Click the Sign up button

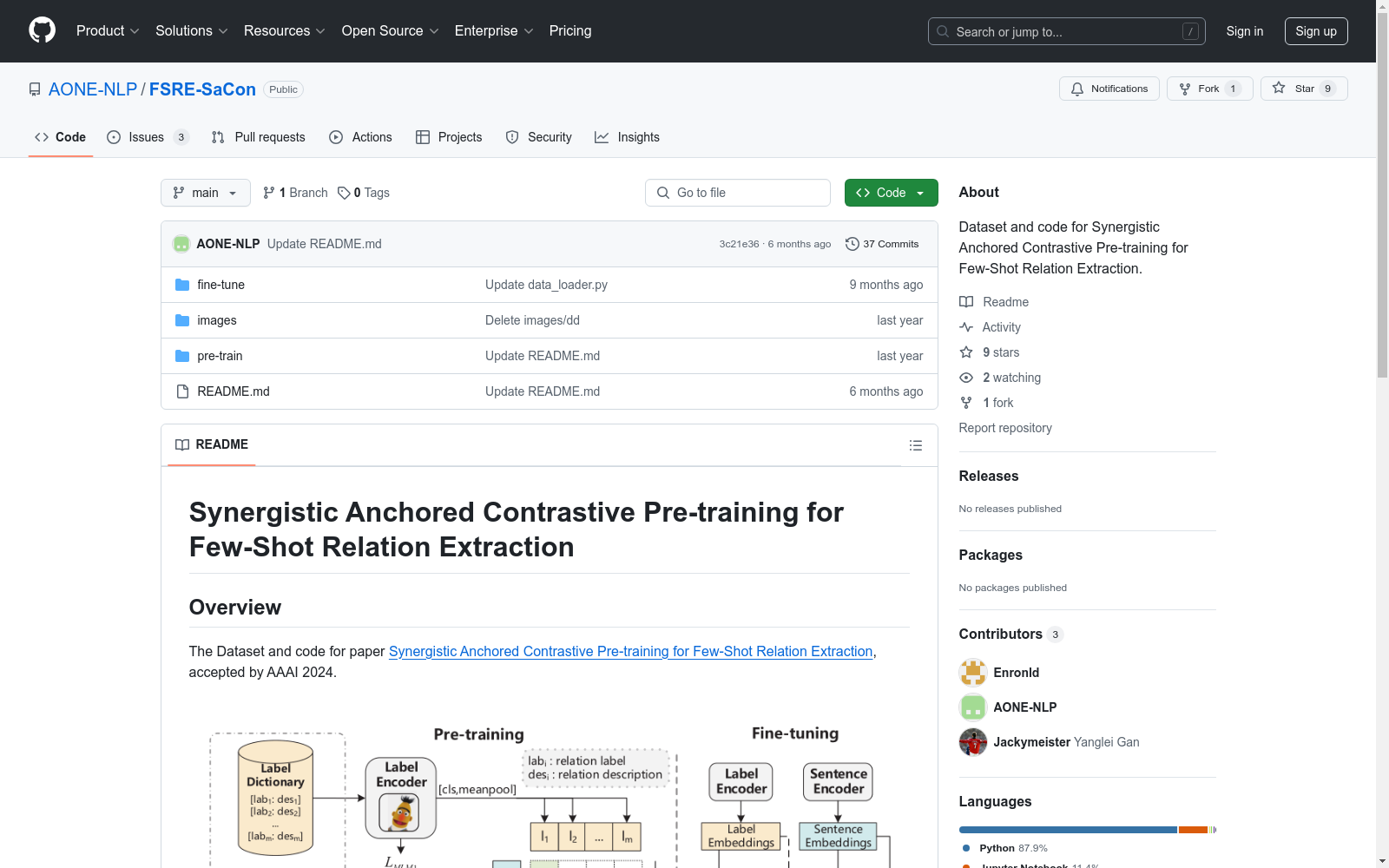1316,31
